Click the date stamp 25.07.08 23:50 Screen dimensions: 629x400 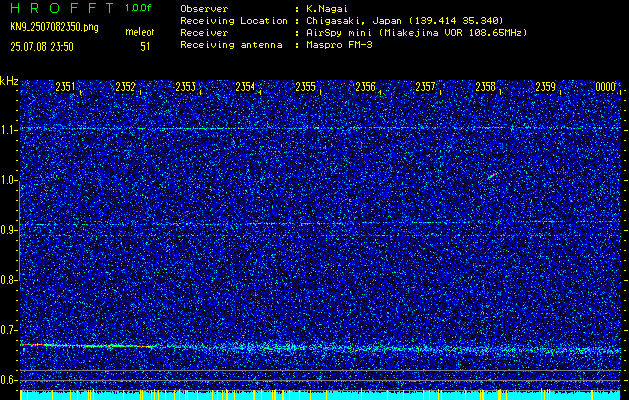point(42,47)
